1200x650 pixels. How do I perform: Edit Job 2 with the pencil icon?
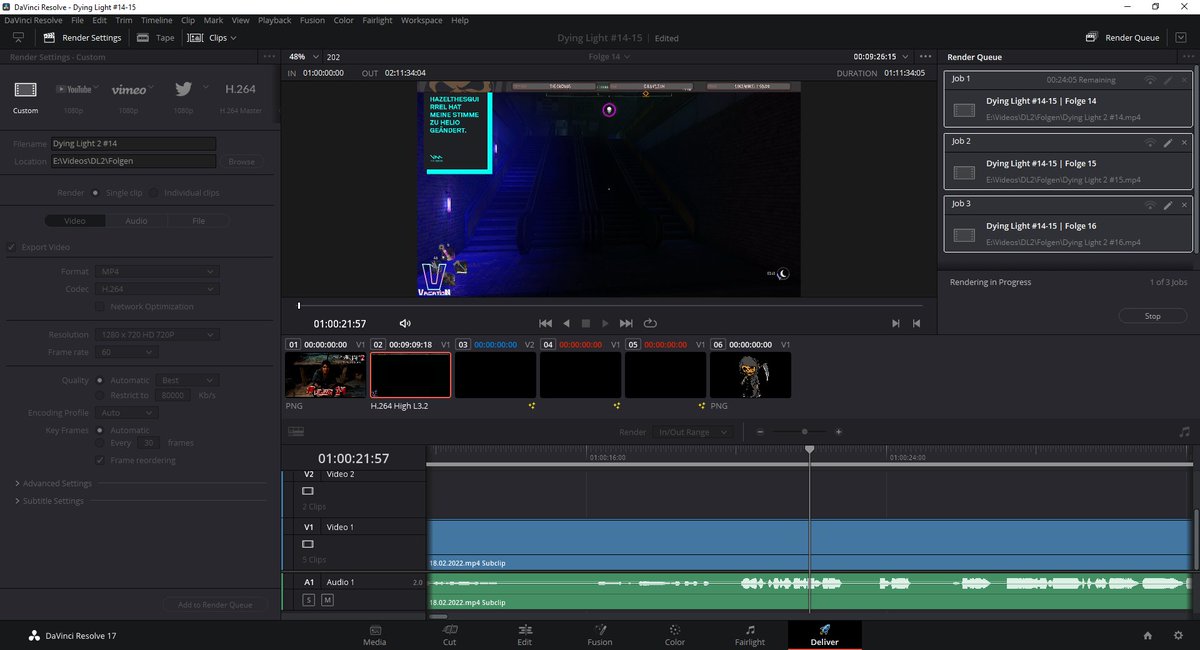[1167, 142]
